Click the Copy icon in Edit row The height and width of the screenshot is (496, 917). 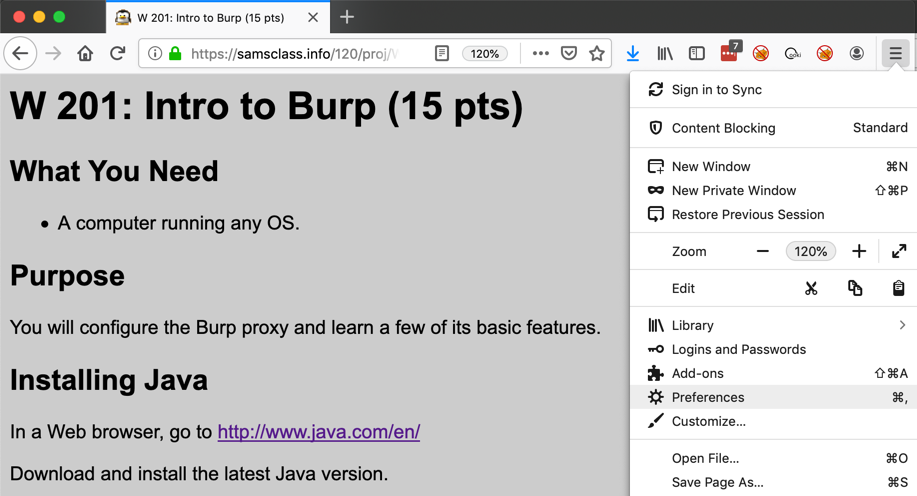click(x=855, y=288)
